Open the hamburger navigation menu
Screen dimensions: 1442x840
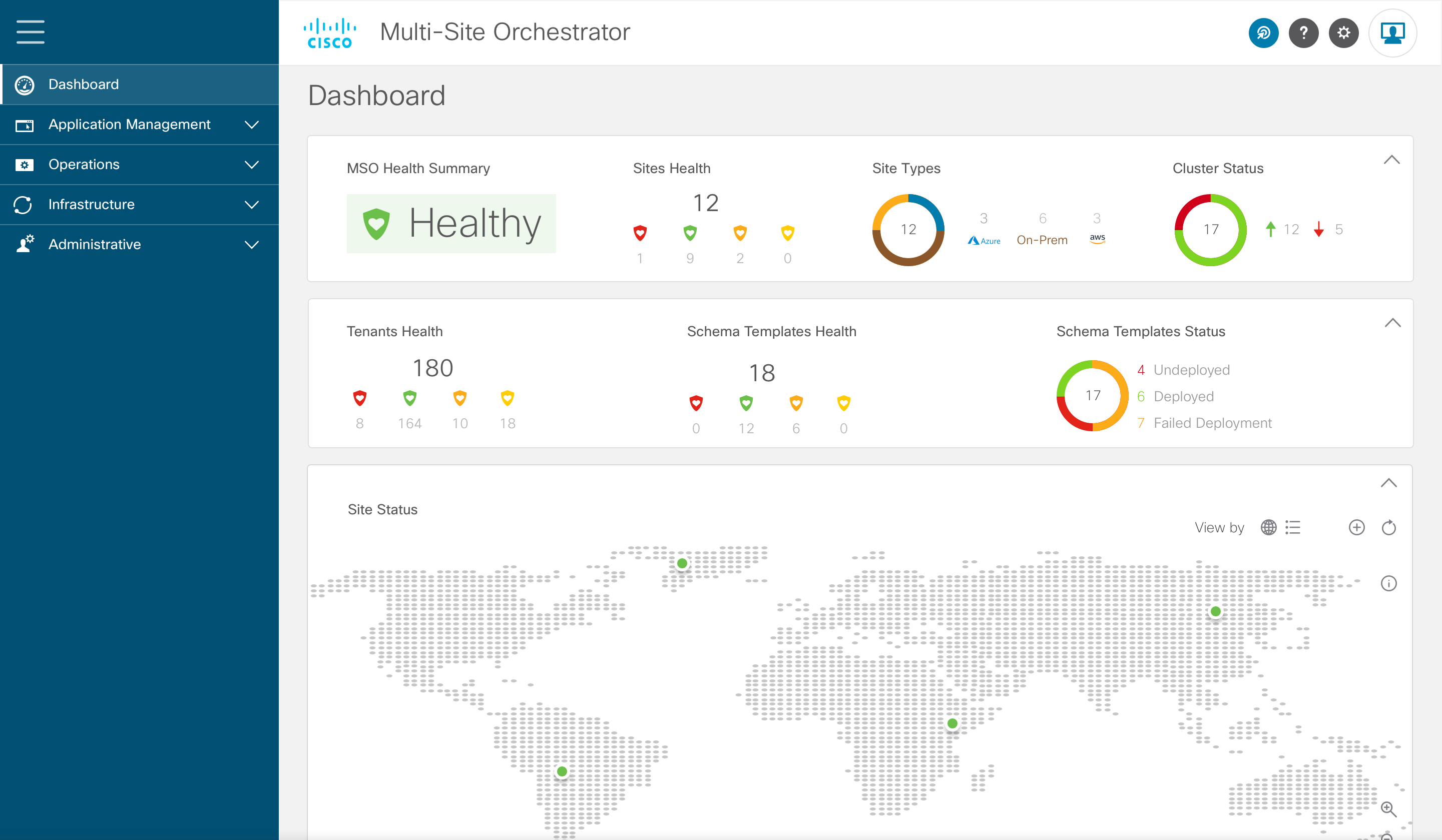[x=31, y=32]
